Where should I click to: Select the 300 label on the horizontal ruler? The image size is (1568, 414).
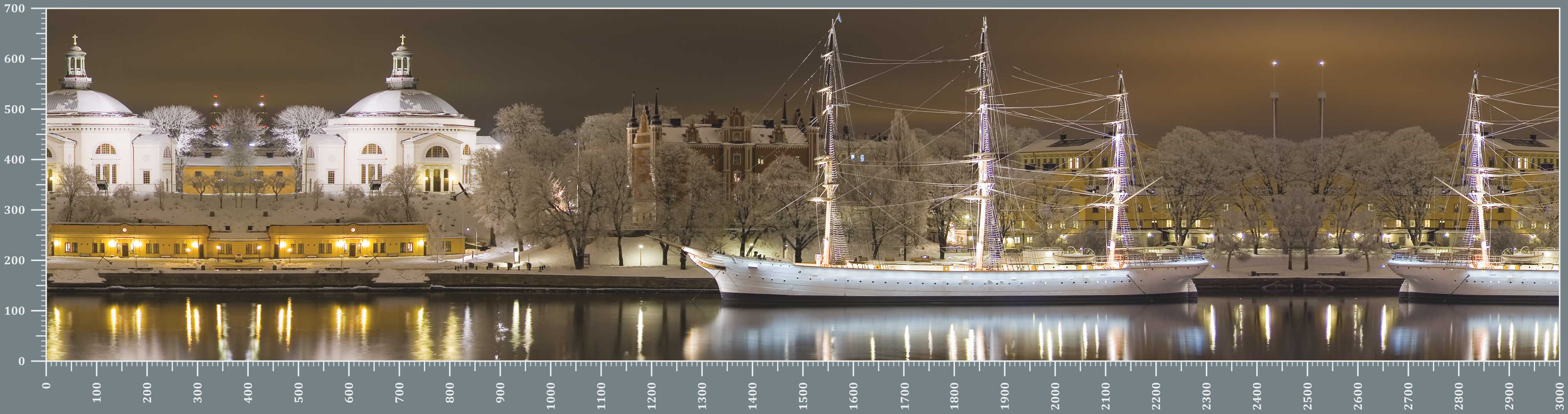point(198,393)
